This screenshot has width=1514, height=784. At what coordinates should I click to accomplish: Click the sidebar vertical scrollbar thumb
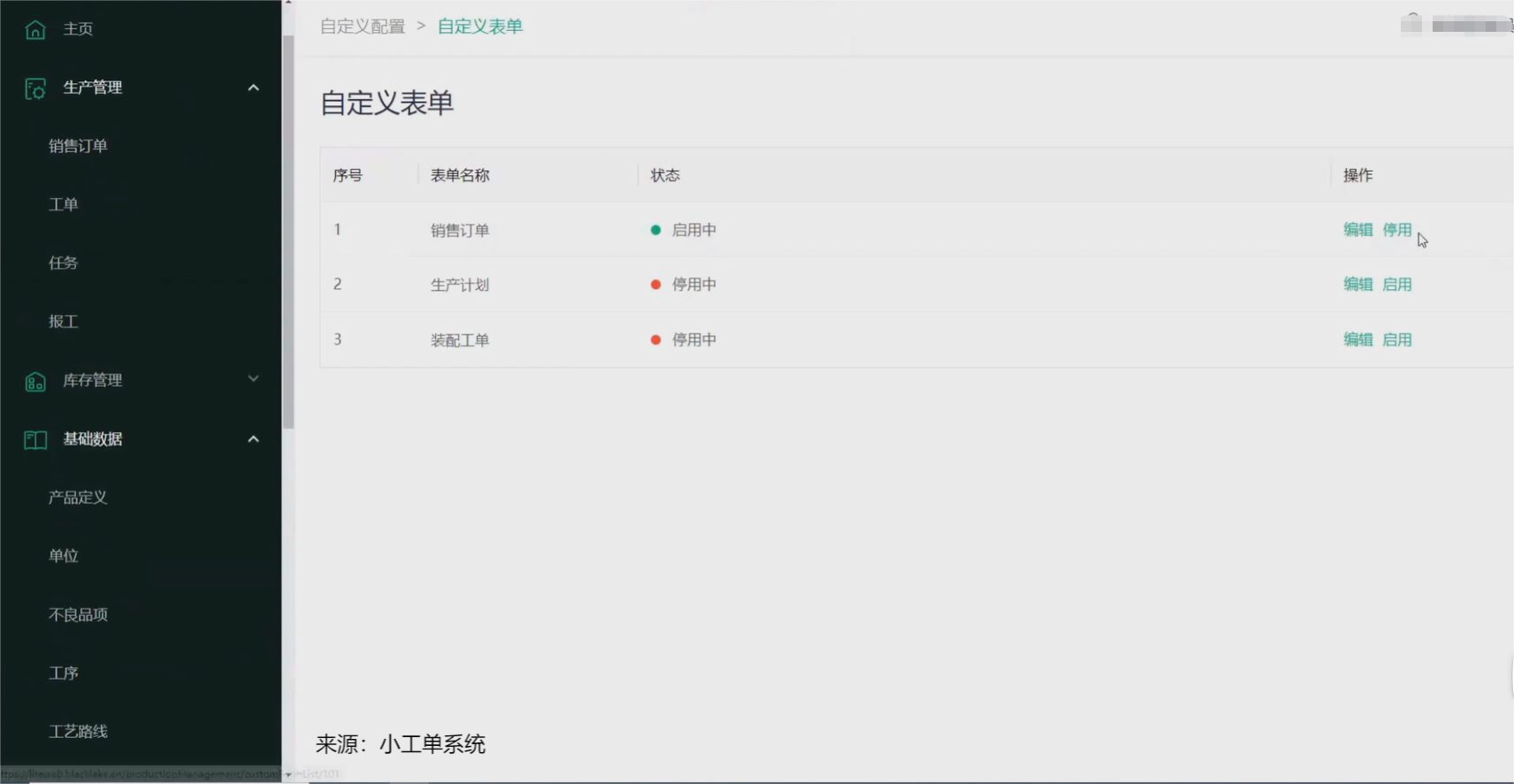(x=287, y=230)
